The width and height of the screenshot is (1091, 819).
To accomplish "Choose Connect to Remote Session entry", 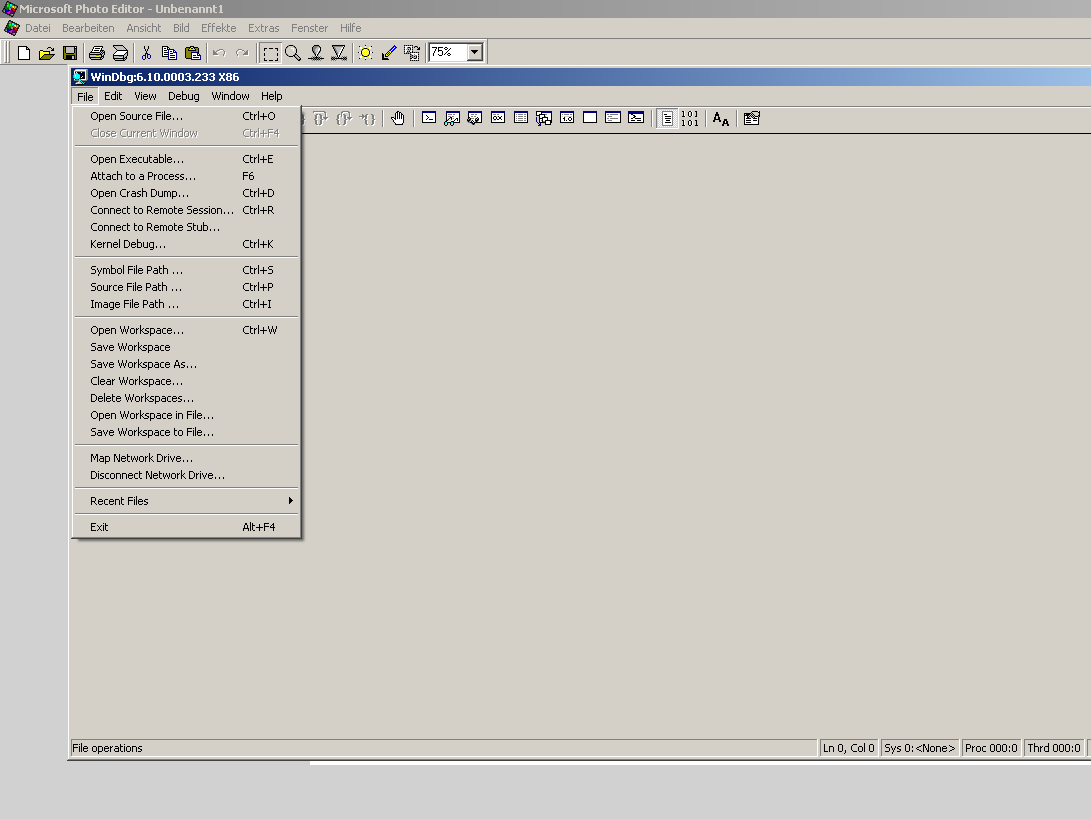I will [x=186, y=210].
